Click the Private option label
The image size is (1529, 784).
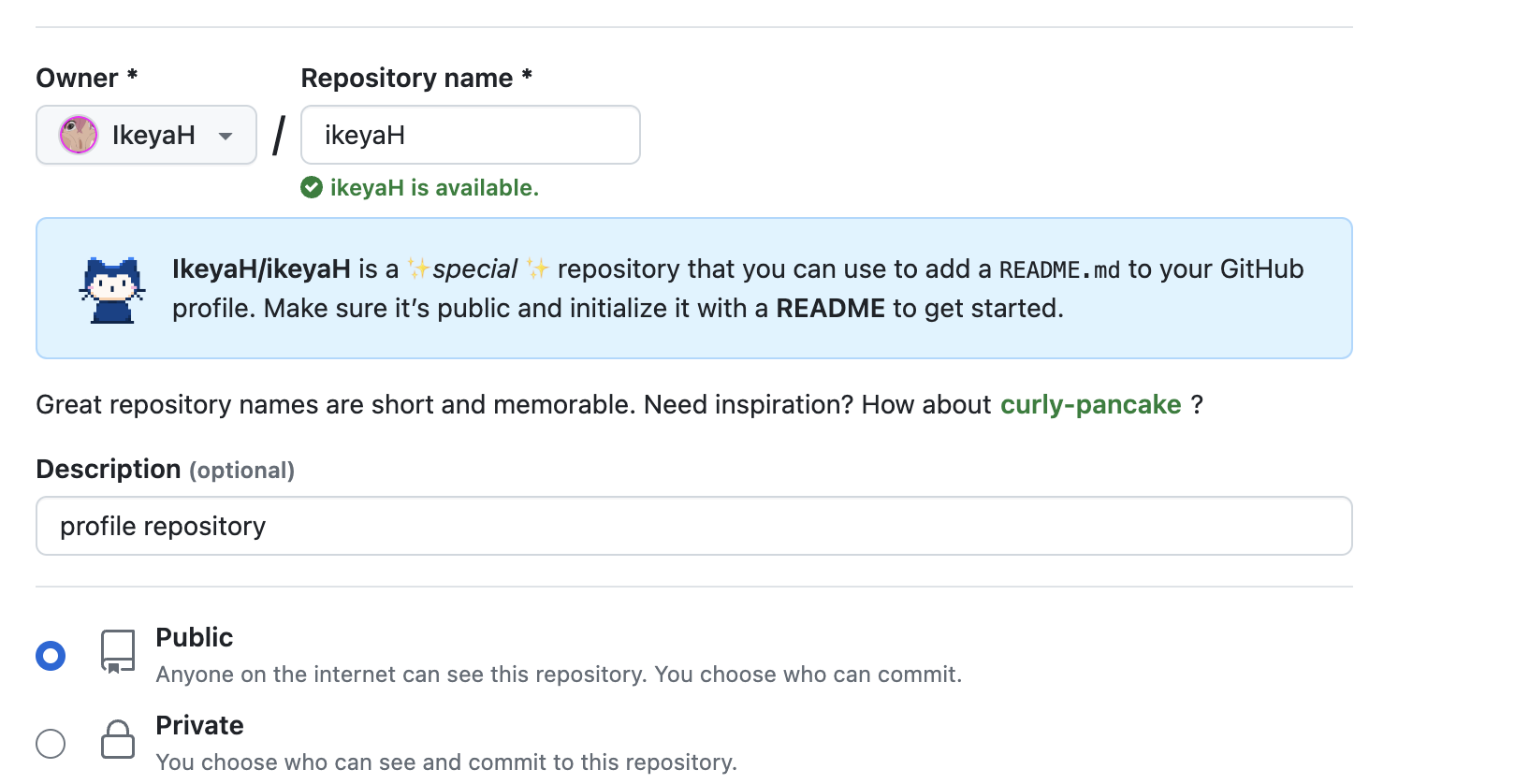pos(199,725)
